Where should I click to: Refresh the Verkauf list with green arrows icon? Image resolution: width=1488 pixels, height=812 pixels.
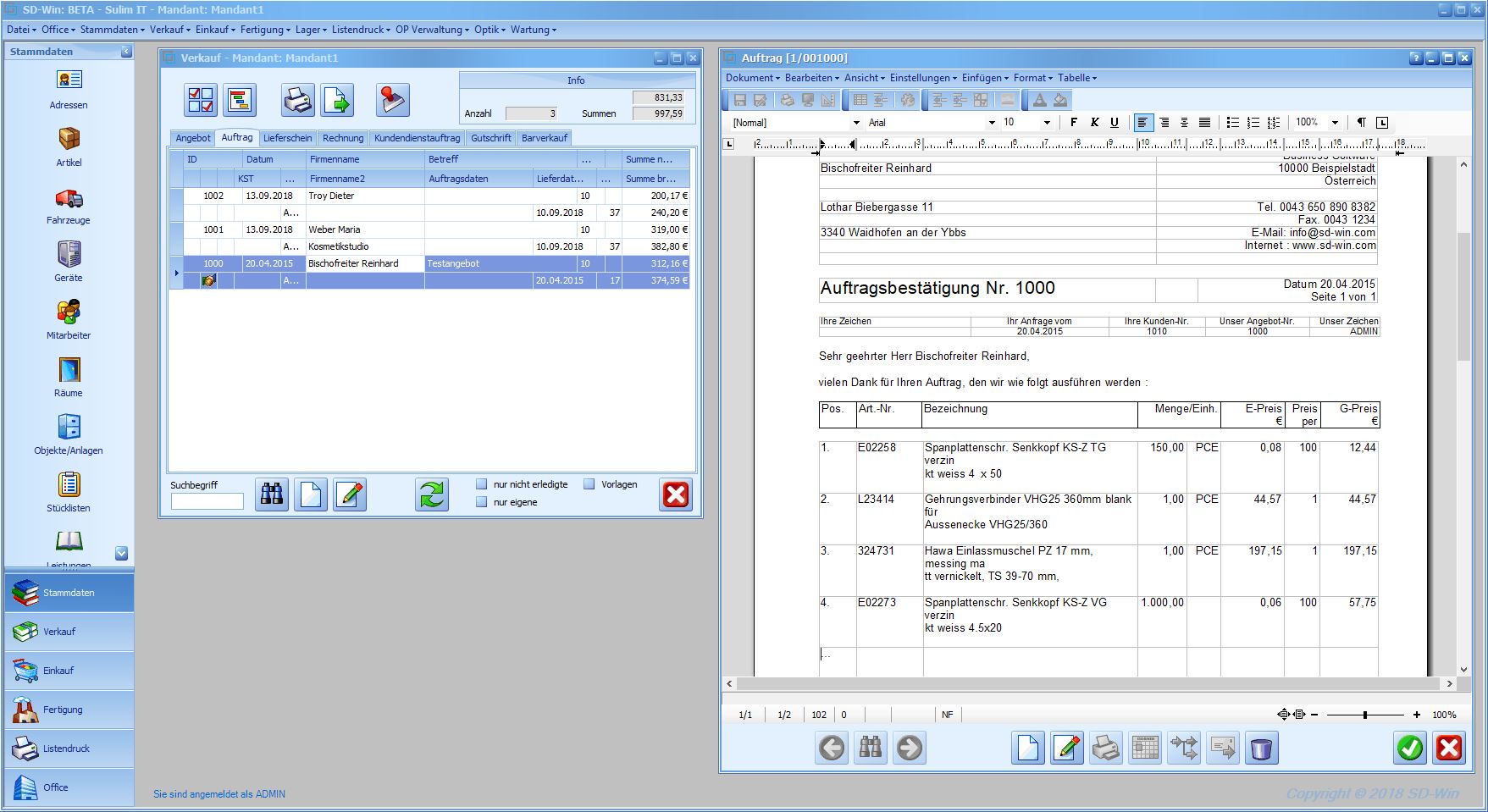click(432, 494)
